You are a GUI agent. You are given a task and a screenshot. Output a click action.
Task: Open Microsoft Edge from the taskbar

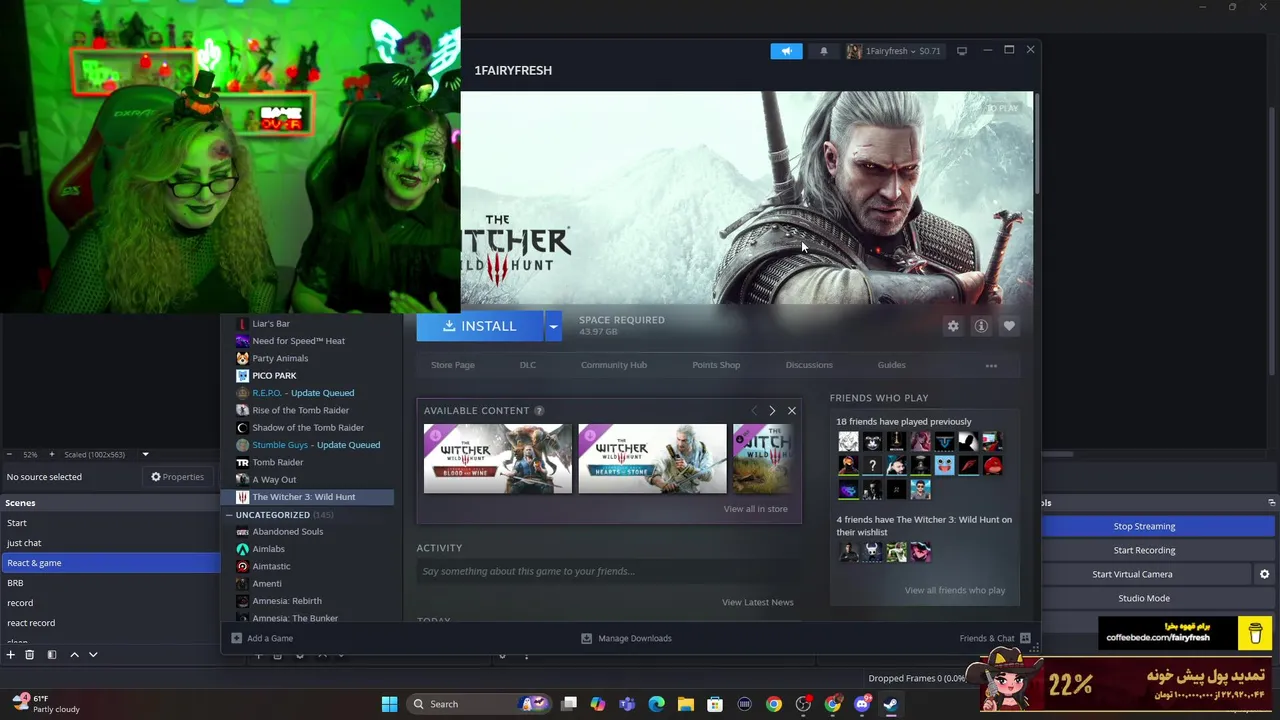point(656,704)
